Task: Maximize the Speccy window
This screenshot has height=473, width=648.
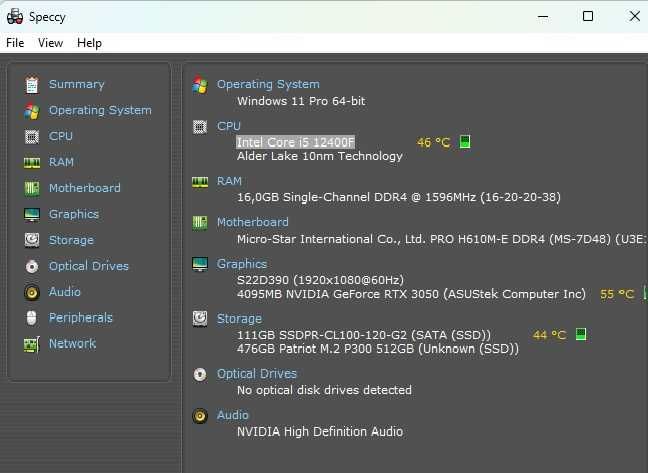Action: [588, 16]
